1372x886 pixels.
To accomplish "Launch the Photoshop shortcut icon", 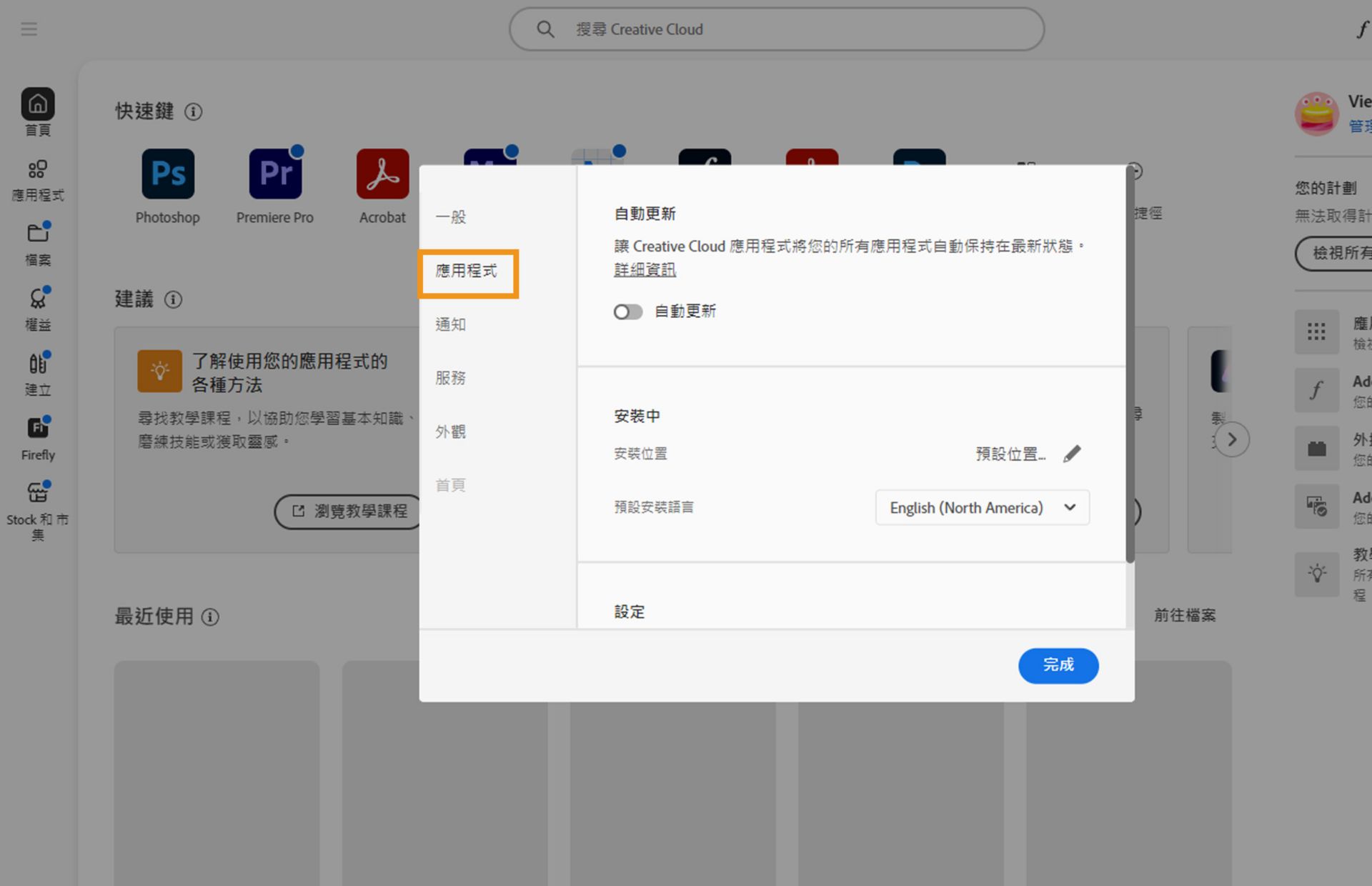I will (x=168, y=174).
